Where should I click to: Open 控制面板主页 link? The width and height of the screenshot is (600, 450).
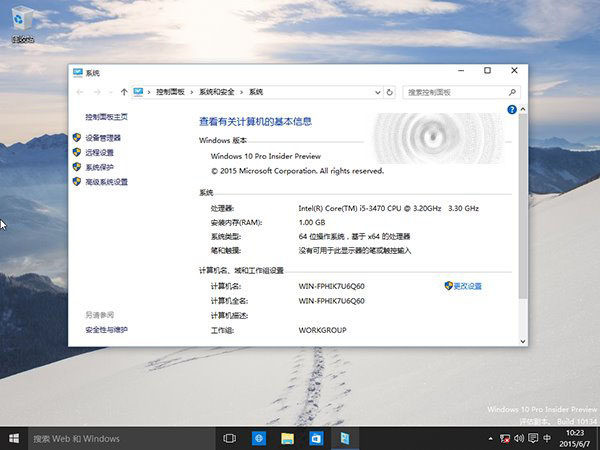point(106,117)
